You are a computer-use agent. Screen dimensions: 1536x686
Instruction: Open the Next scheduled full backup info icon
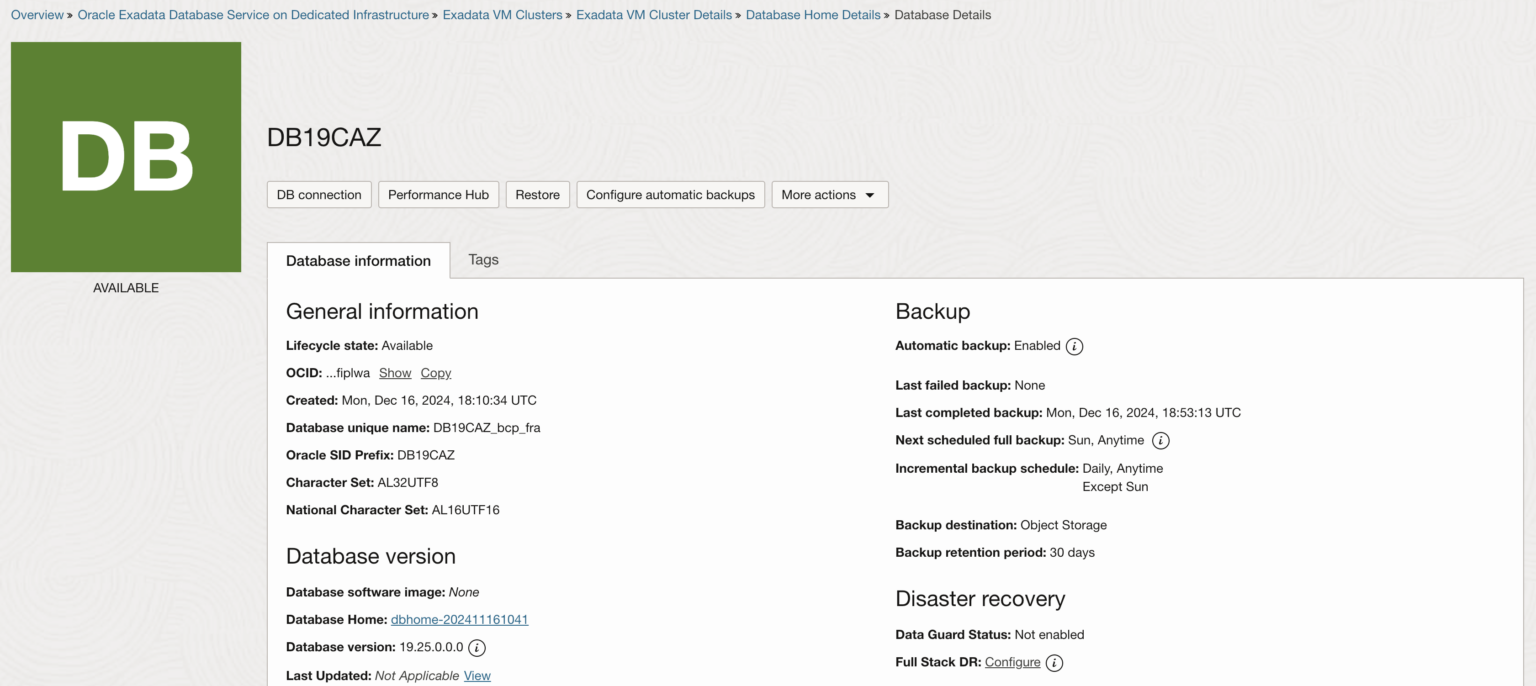click(x=1162, y=440)
